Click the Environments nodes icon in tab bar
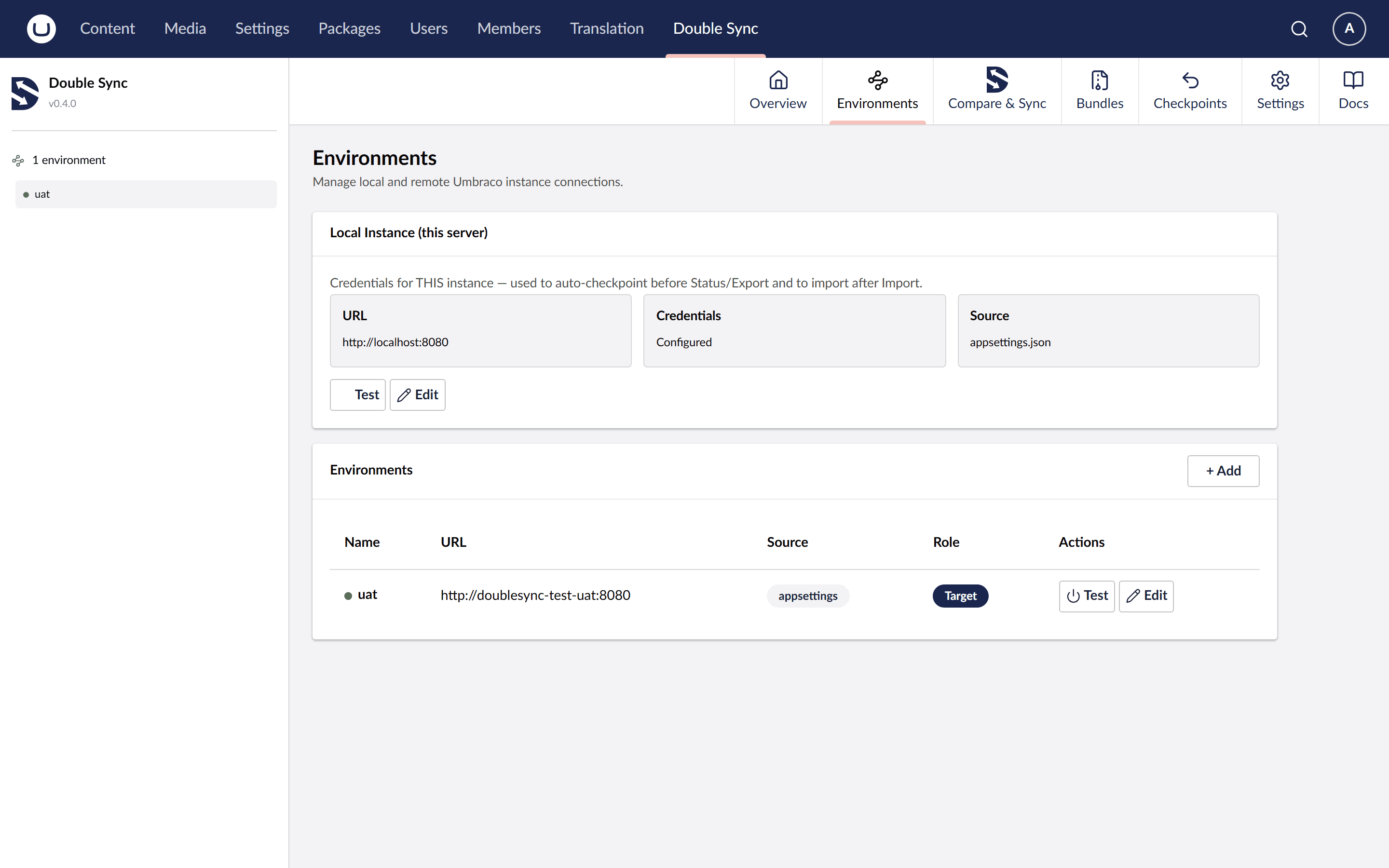The width and height of the screenshot is (1389, 868). [x=878, y=81]
